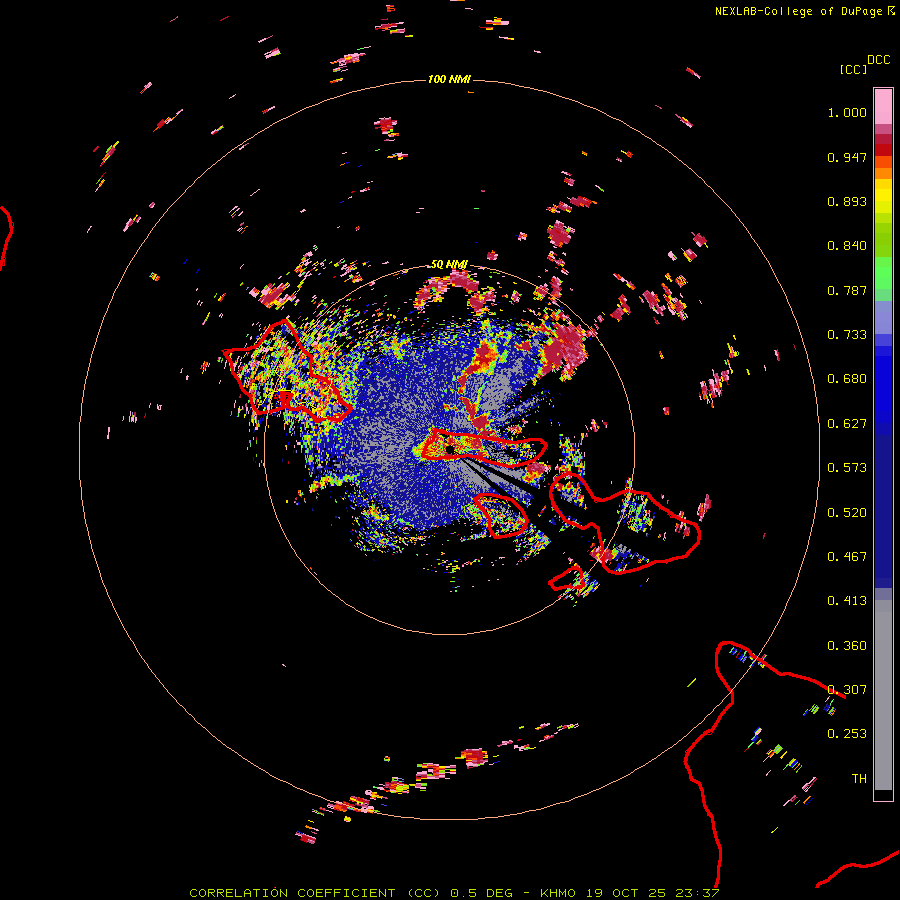The width and height of the screenshot is (900, 900).
Task: Click the 100 NMI range ring label
Action: point(449,79)
